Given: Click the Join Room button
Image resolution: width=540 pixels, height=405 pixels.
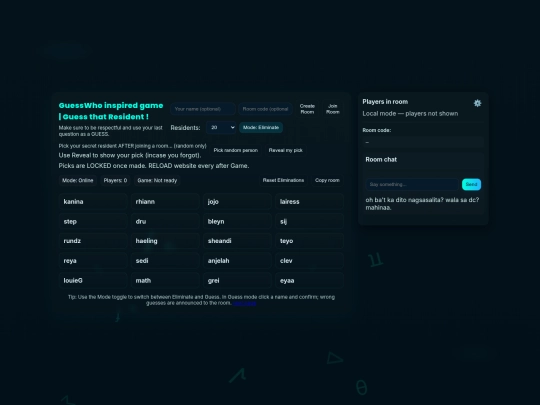Looking at the screenshot, I should [x=333, y=109].
